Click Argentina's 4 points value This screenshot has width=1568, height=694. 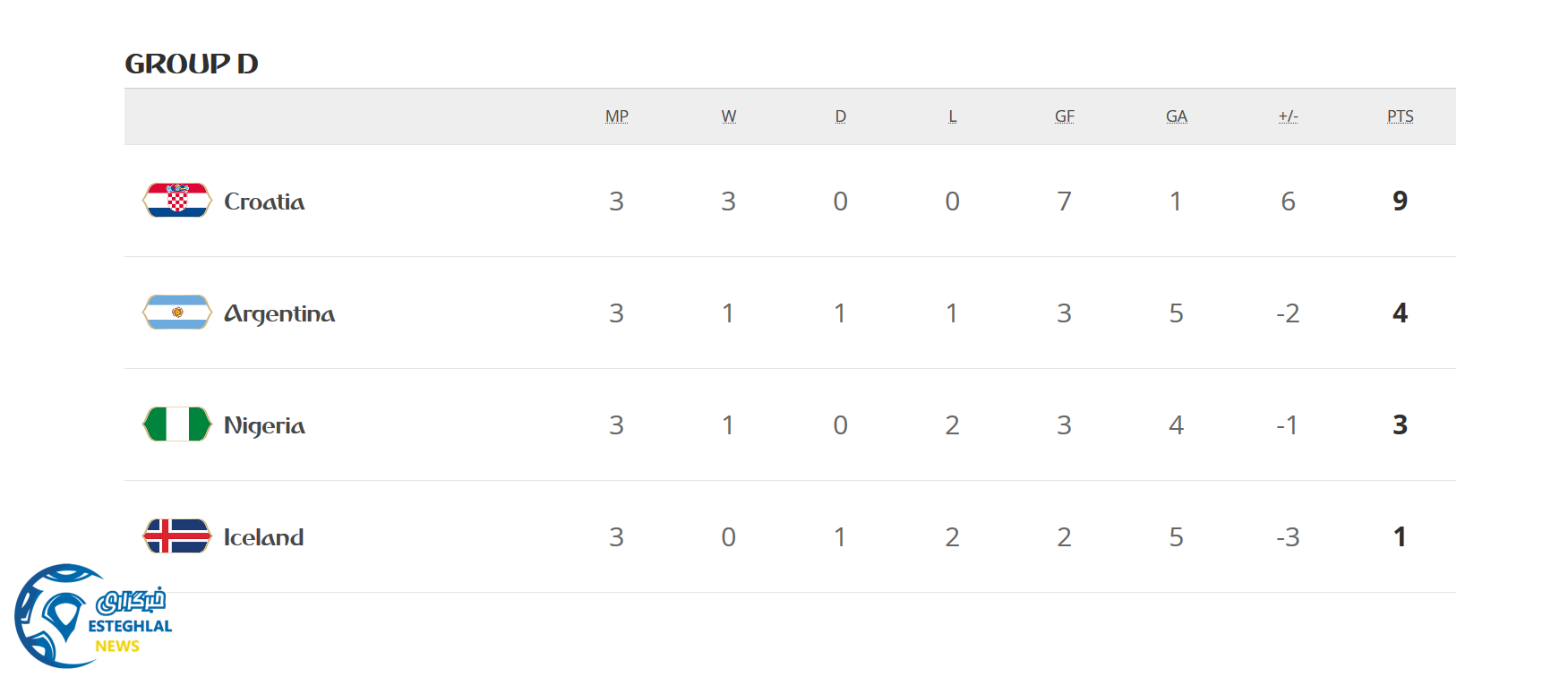tap(1400, 313)
